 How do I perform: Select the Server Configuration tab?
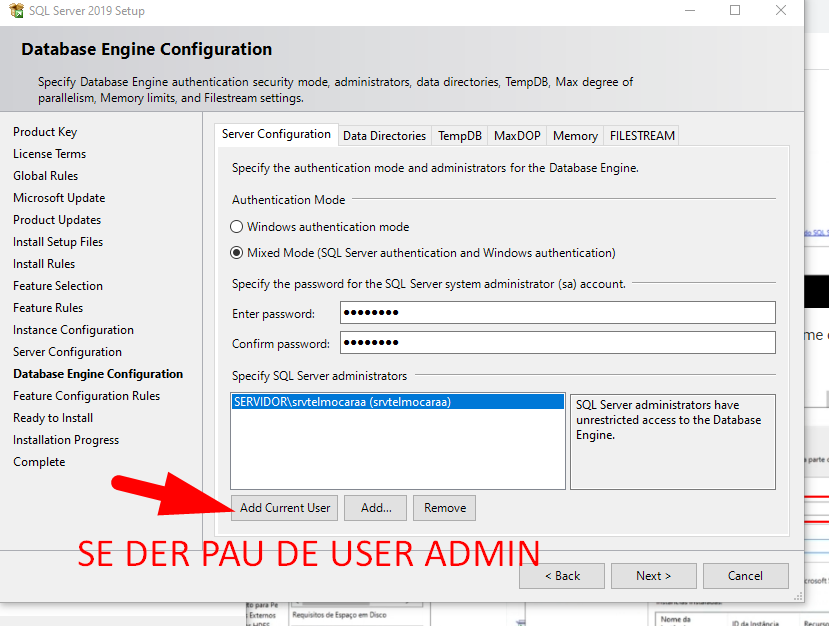click(x=276, y=134)
